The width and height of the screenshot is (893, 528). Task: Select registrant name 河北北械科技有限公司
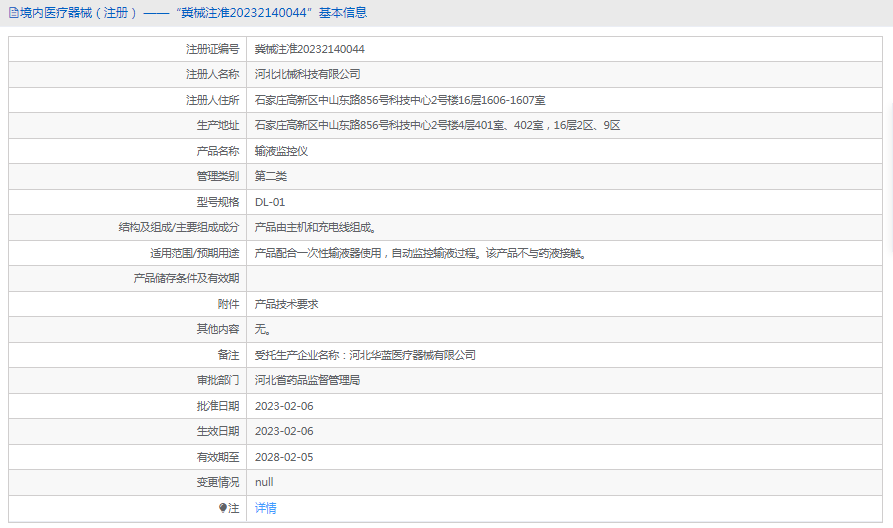click(x=308, y=74)
